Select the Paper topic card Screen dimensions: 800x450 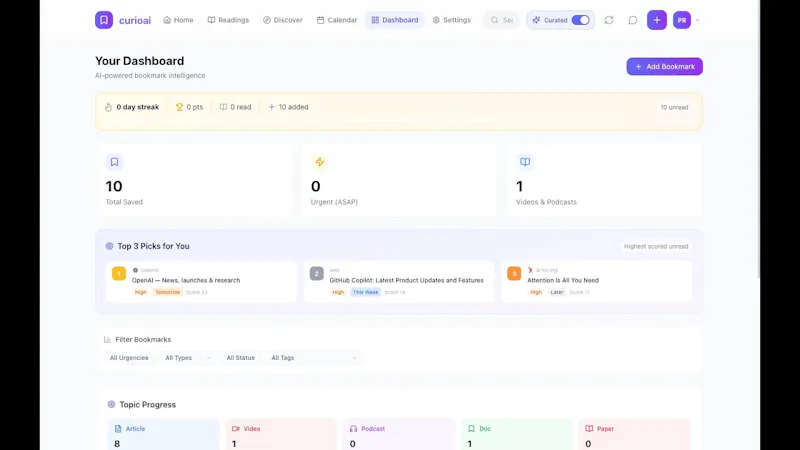(634, 435)
